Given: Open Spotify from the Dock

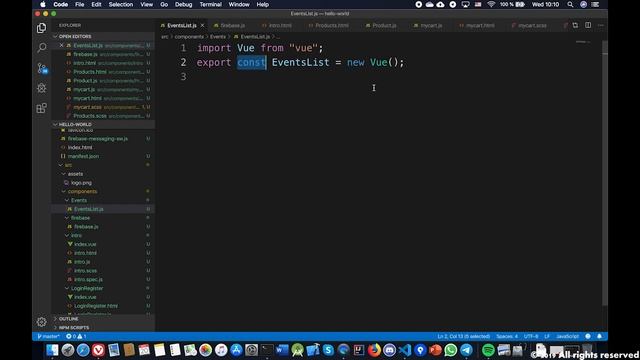Looking at the screenshot, I should 488,350.
